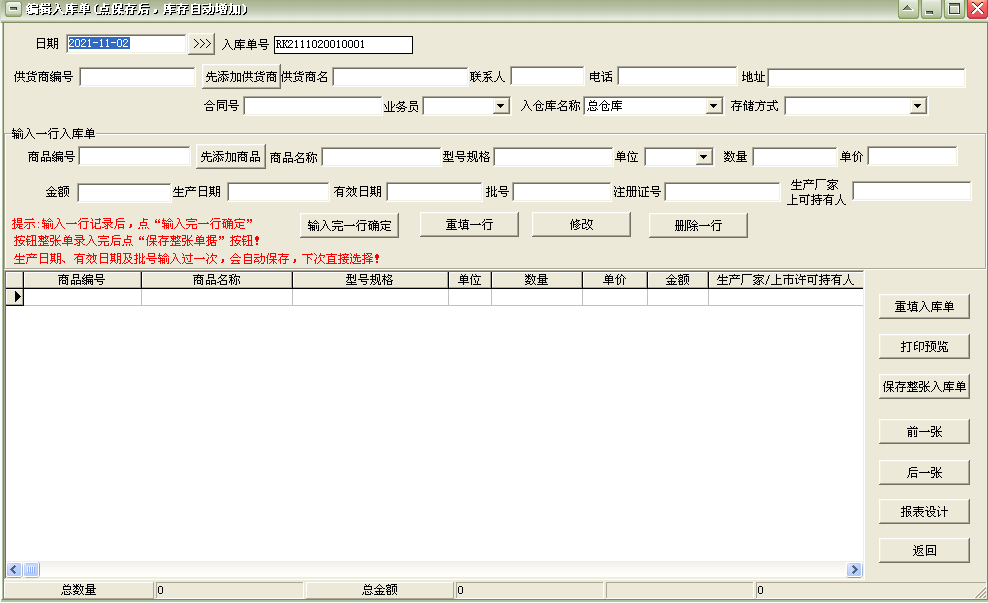The width and height of the screenshot is (988, 603).
Task: Focus the 数量 input field
Action: point(795,156)
